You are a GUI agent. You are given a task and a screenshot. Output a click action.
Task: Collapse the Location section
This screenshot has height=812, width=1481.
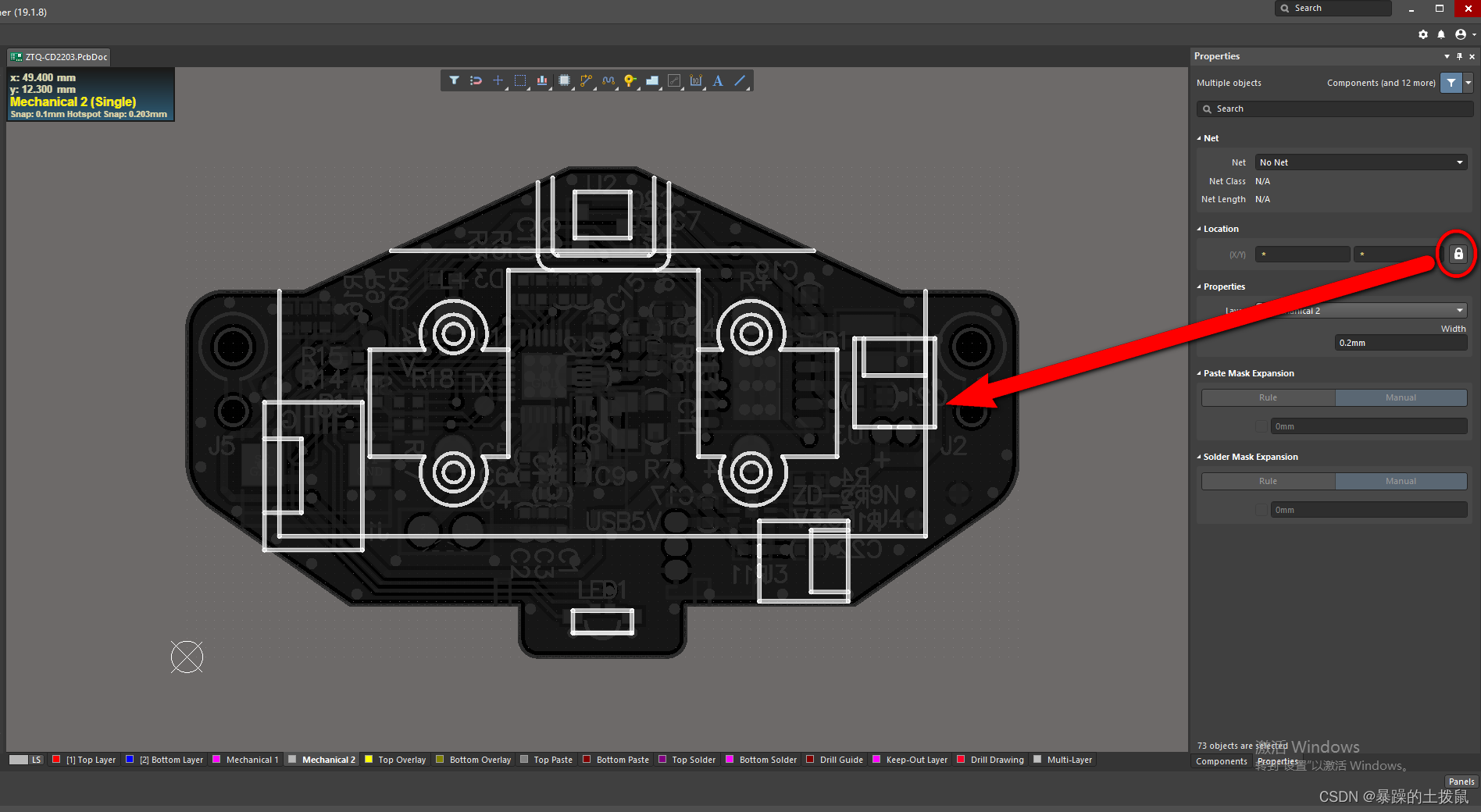[x=1199, y=229]
